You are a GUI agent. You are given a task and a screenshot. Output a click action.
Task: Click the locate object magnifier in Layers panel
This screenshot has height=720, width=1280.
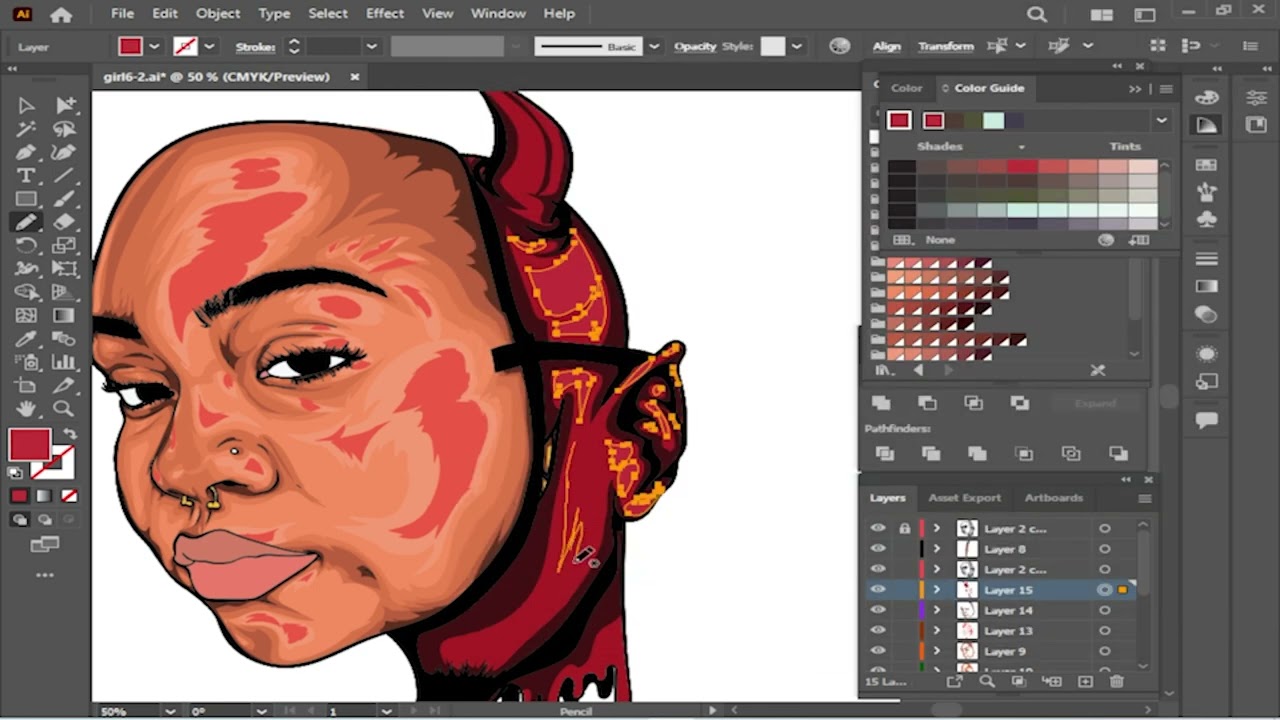987,681
